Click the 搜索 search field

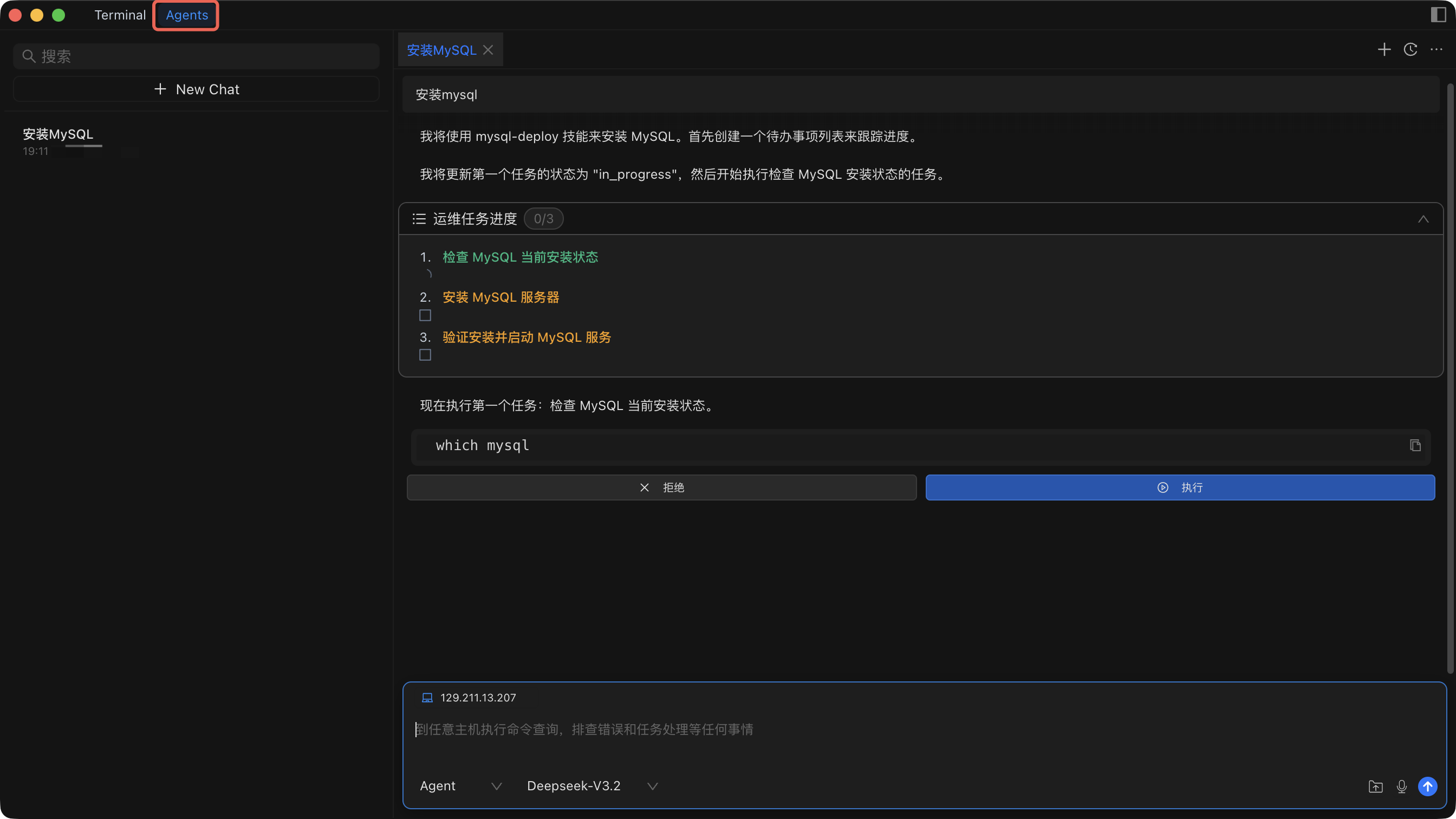[196, 56]
